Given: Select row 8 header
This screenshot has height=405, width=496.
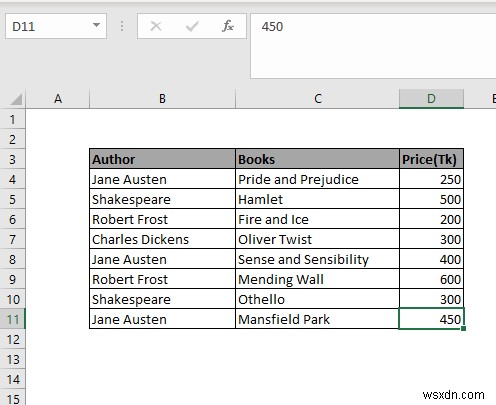Looking at the screenshot, I should click(x=13, y=259).
